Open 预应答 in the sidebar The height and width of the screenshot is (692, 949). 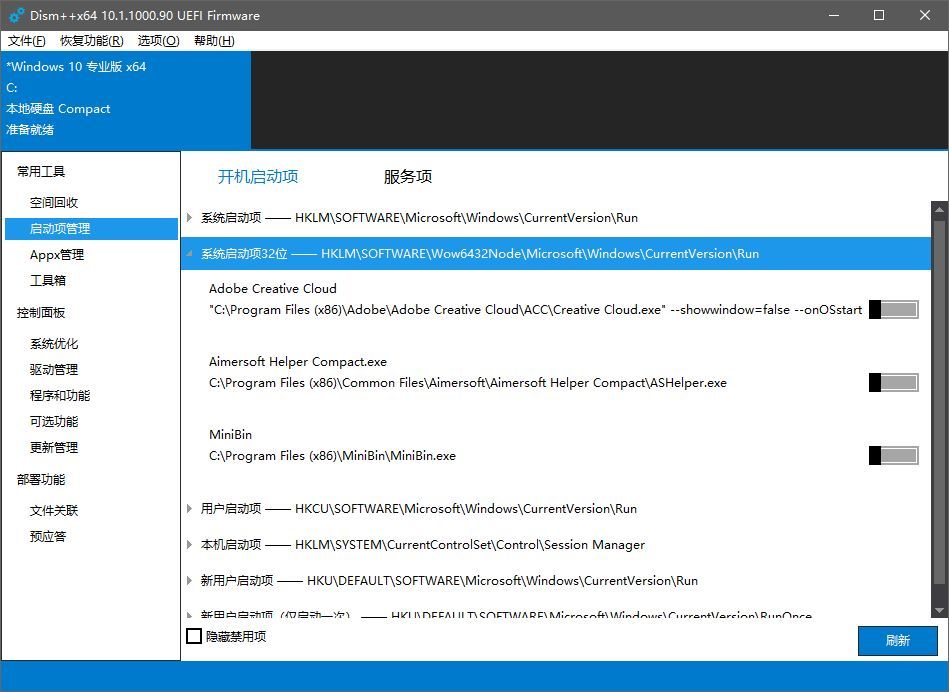(x=48, y=536)
